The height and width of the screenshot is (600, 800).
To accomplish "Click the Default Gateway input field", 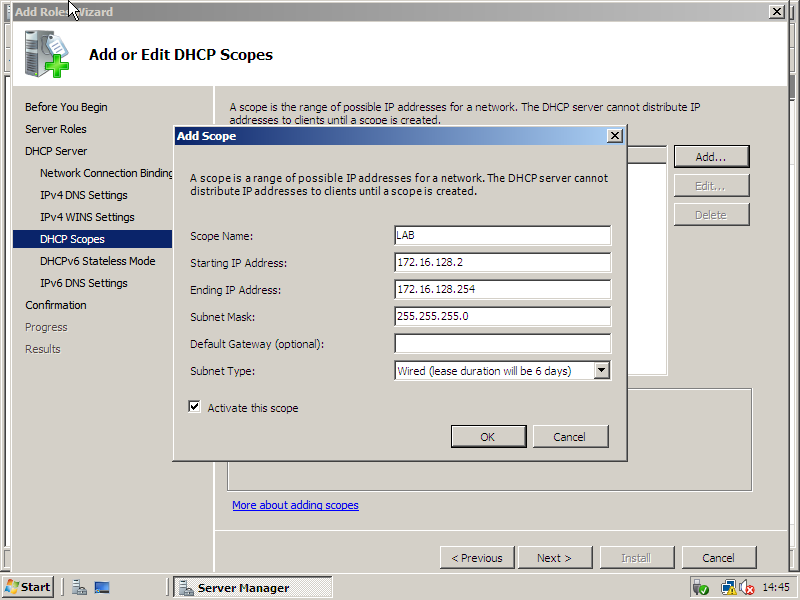I will pyautogui.click(x=502, y=344).
